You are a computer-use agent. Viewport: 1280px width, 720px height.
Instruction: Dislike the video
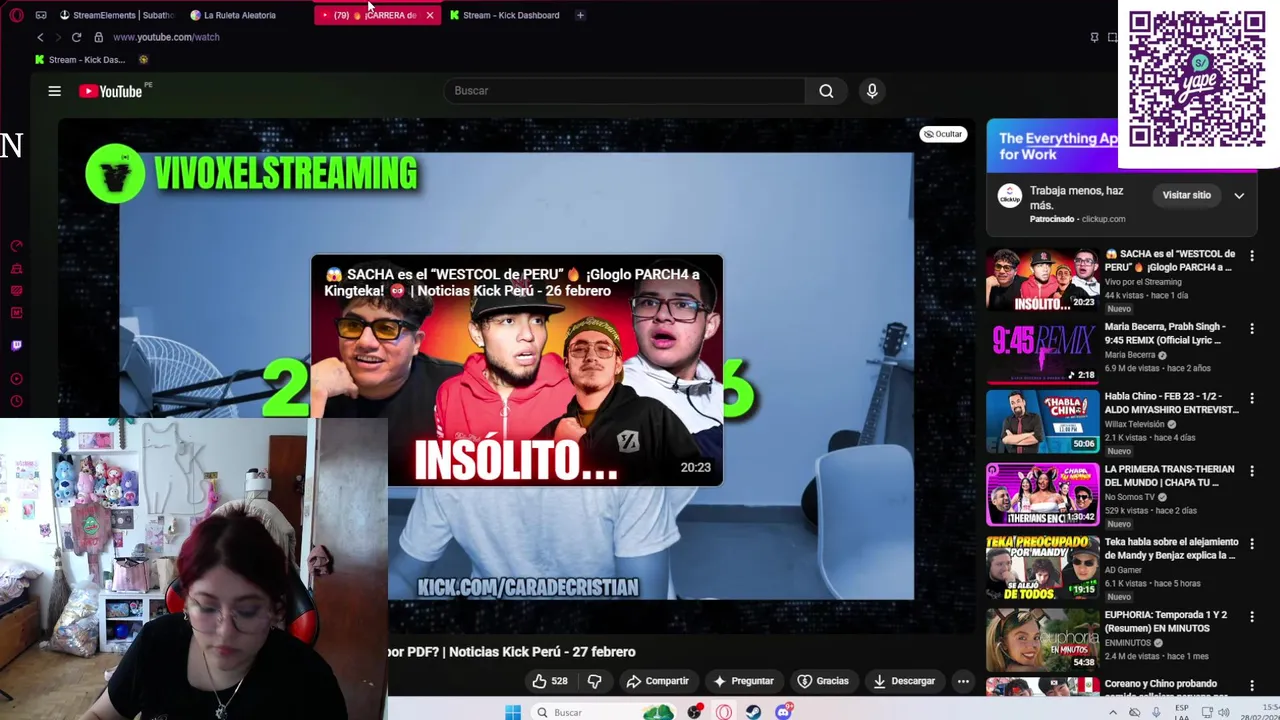[x=594, y=681]
